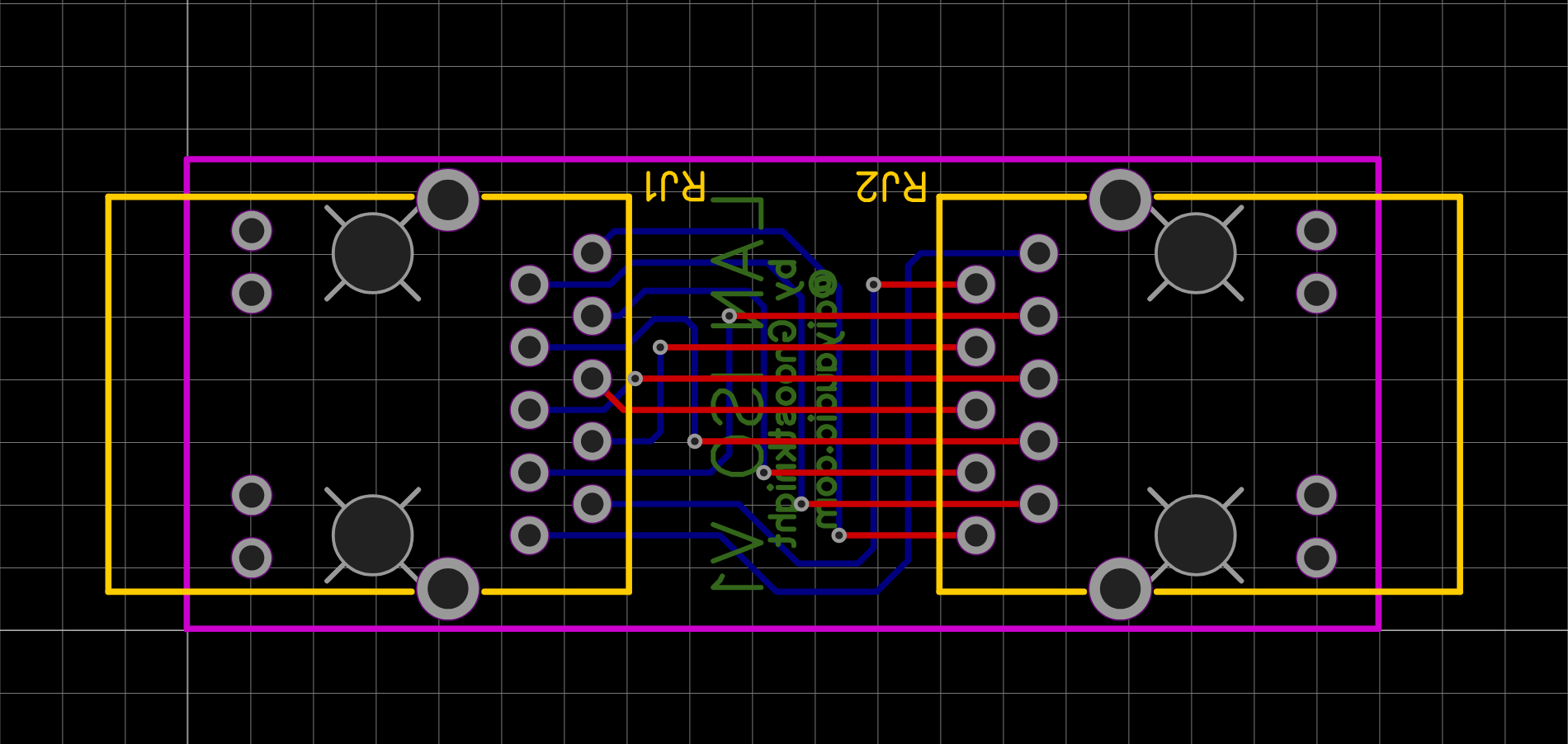This screenshot has height=744, width=1568.
Task: Click RJ2's second signal pin pad from top
Action: (976, 285)
